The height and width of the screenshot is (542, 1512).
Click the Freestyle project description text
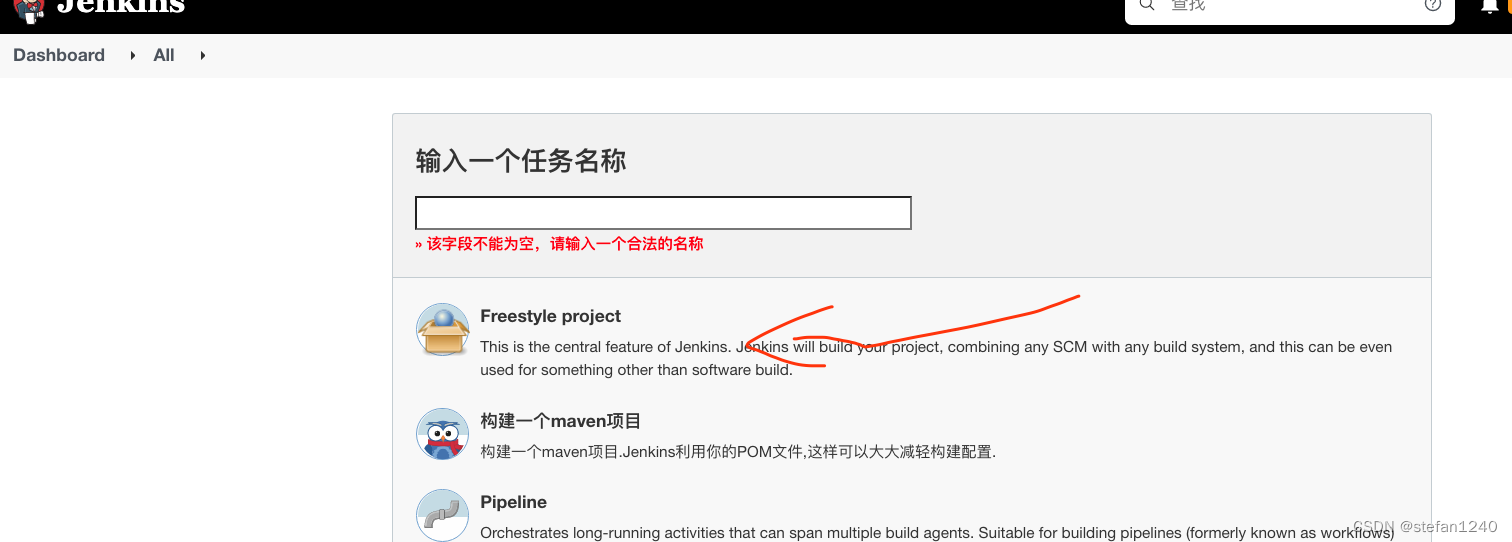click(936, 358)
